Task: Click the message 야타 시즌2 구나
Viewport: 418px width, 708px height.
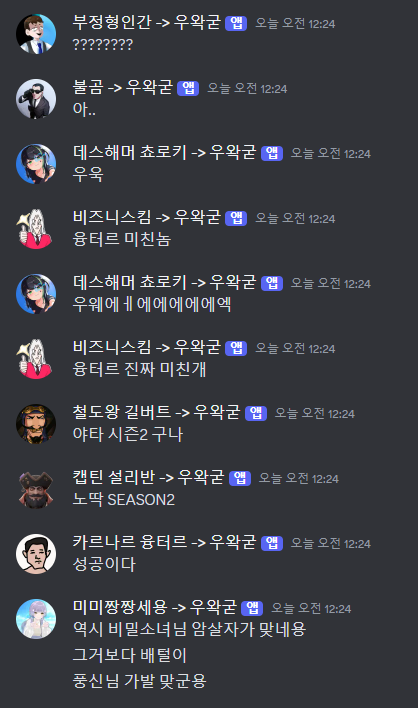Action: [128, 434]
